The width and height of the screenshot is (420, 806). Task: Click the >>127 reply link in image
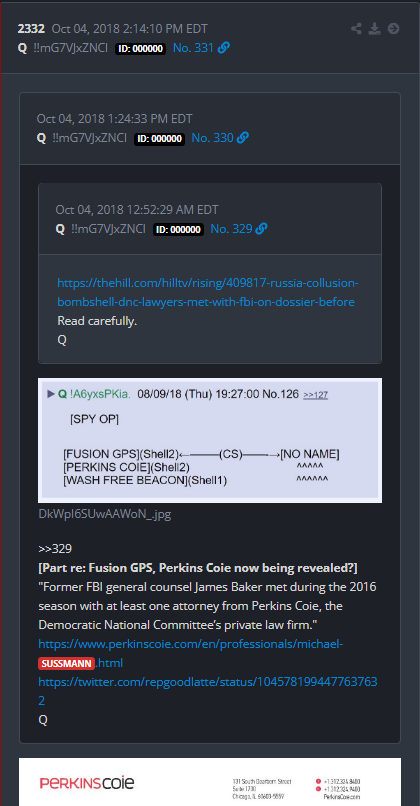pyautogui.click(x=316, y=395)
